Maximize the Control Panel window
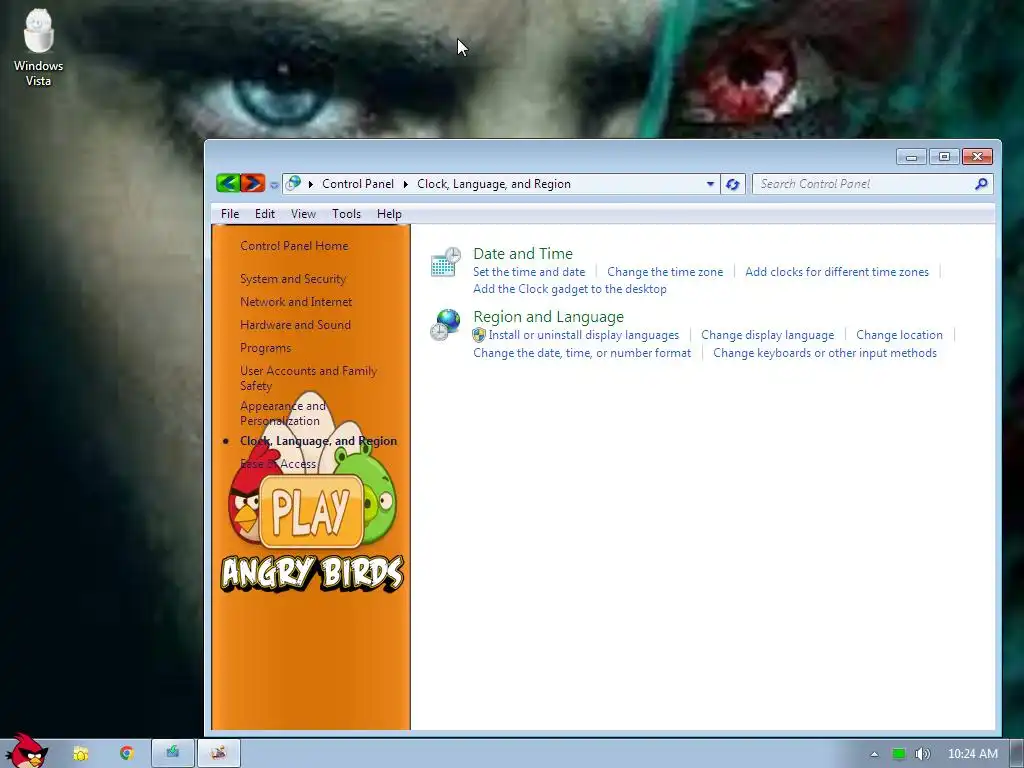Viewport: 1024px width, 768px height. pos(944,157)
